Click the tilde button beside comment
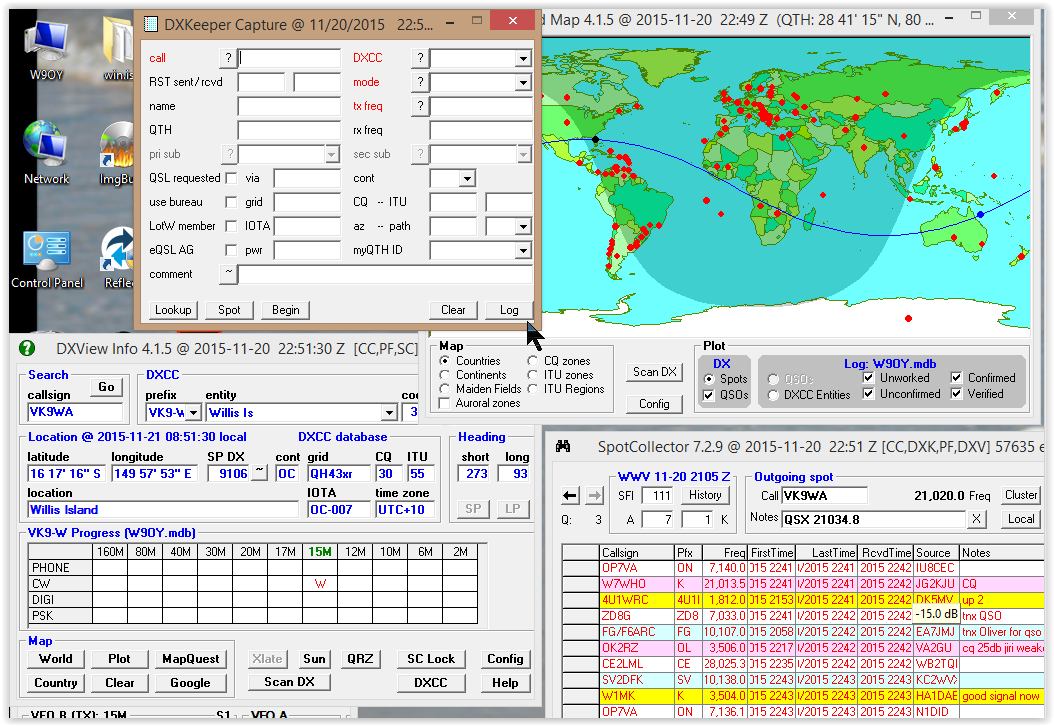Viewport: 1054px width, 726px height. [229, 274]
